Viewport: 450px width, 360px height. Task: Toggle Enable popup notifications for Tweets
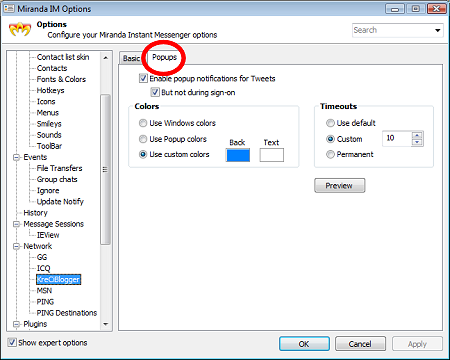click(143, 79)
